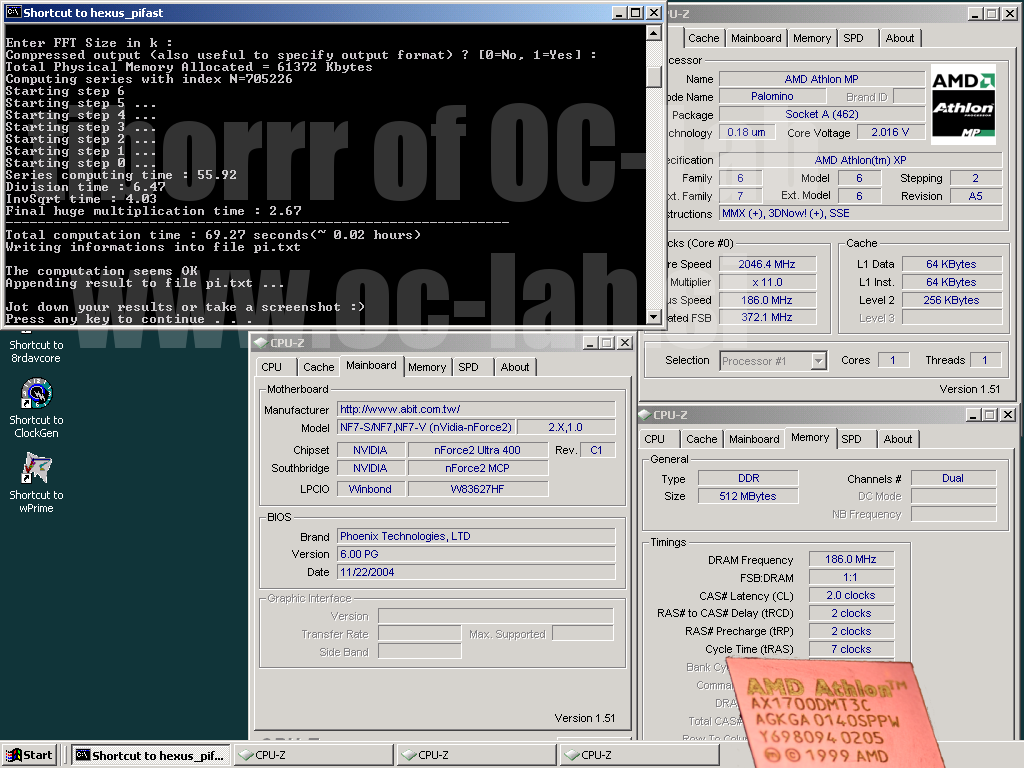This screenshot has width=1024, height=768.
Task: Click the core speed 2046.4 MHz value
Action: [767, 264]
